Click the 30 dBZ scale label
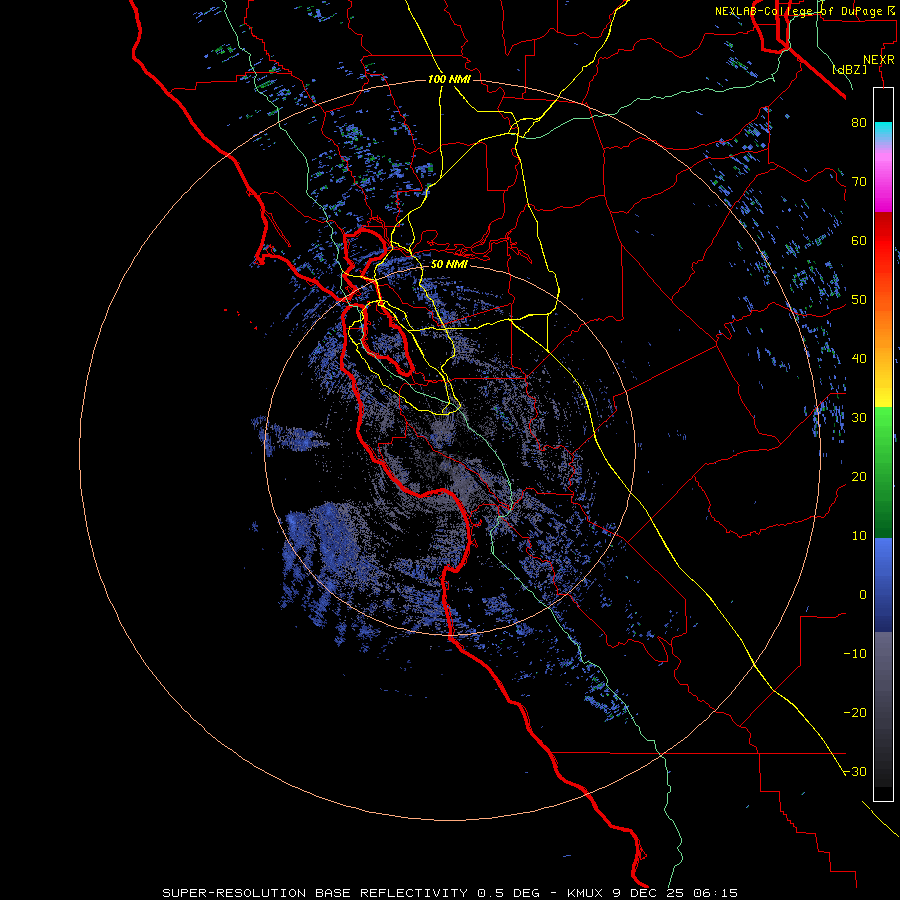 pyautogui.click(x=859, y=418)
